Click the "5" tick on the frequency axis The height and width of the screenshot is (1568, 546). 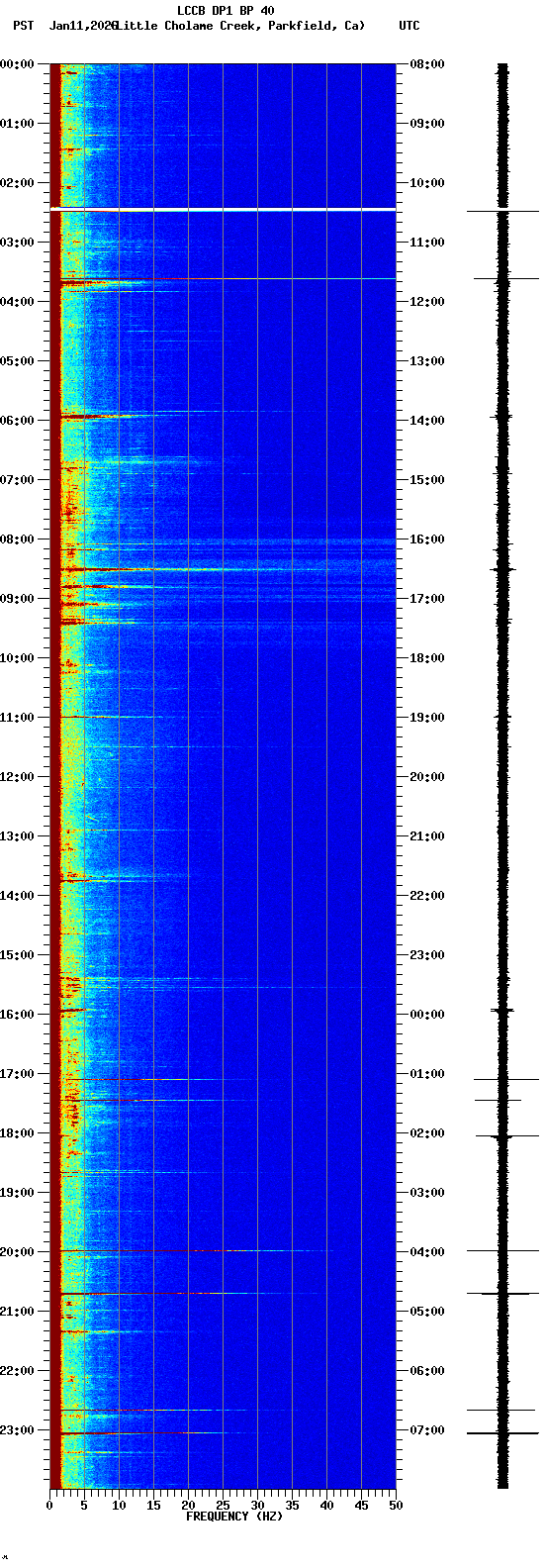point(84,1506)
